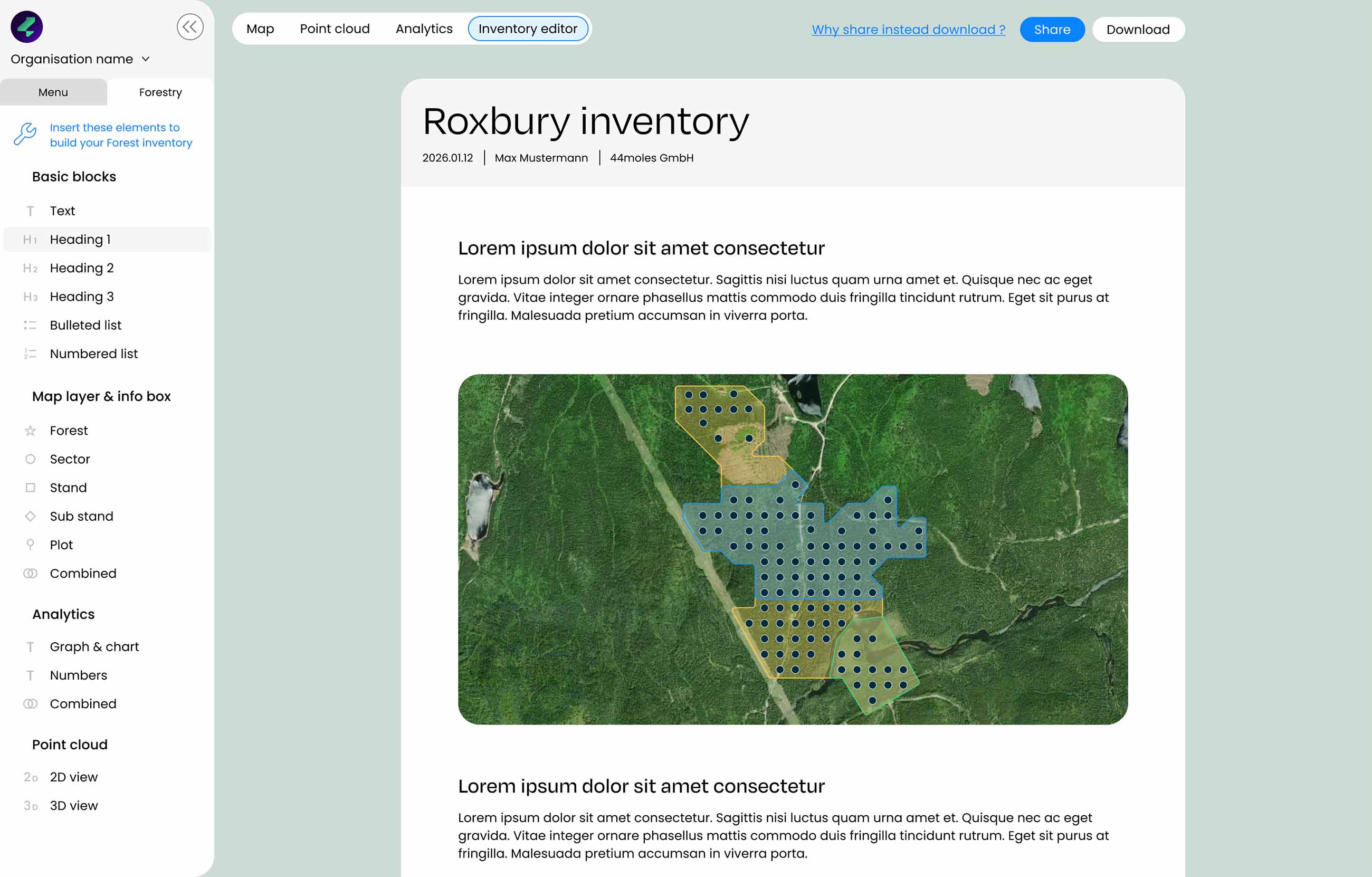
Task: Open the Analytics tab
Action: (424, 29)
